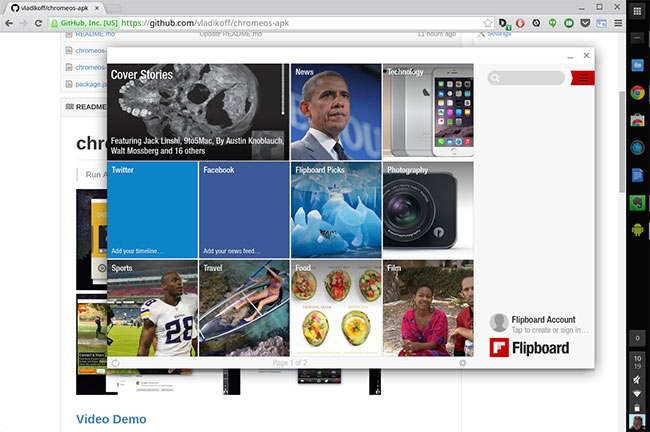The image size is (650, 432).
Task: Click the Page 1 of 2 indicator
Action: 290,363
